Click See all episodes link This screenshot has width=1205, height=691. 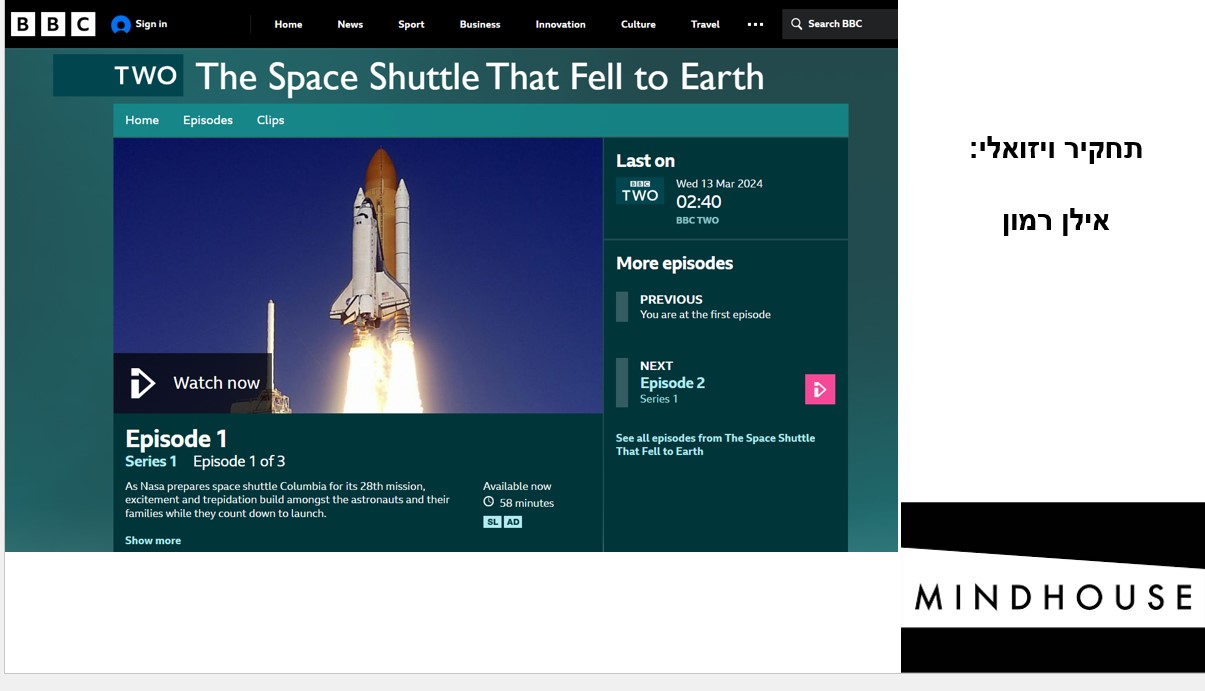[x=715, y=445]
